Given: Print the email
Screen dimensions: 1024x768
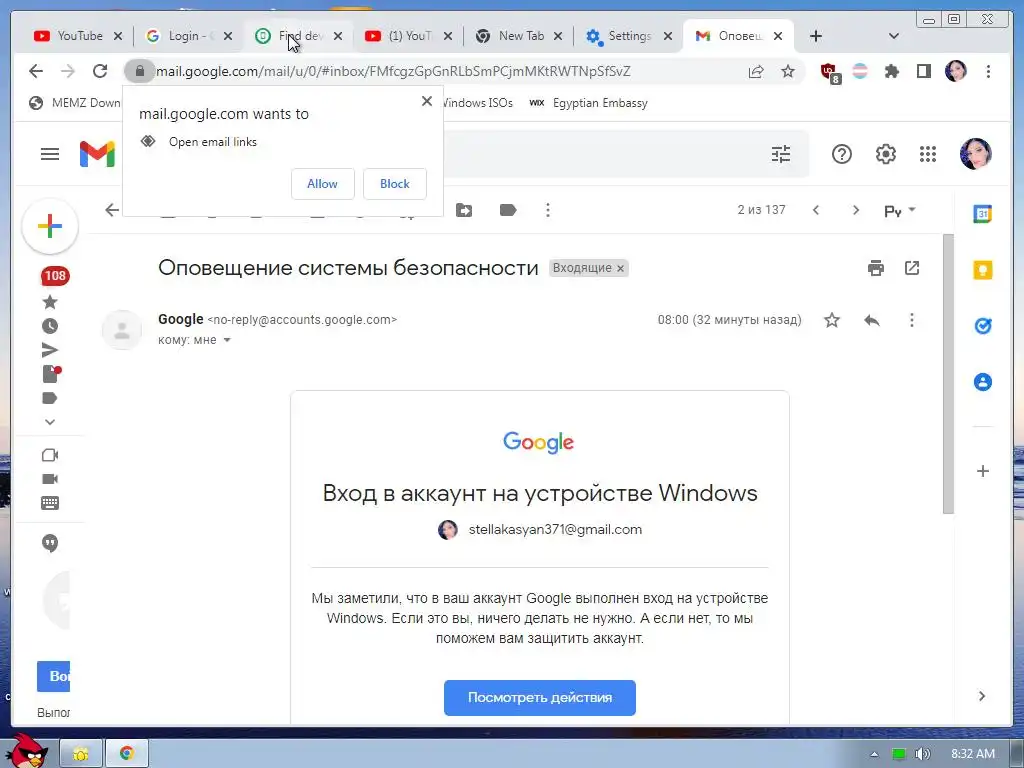Looking at the screenshot, I should pyautogui.click(x=876, y=268).
